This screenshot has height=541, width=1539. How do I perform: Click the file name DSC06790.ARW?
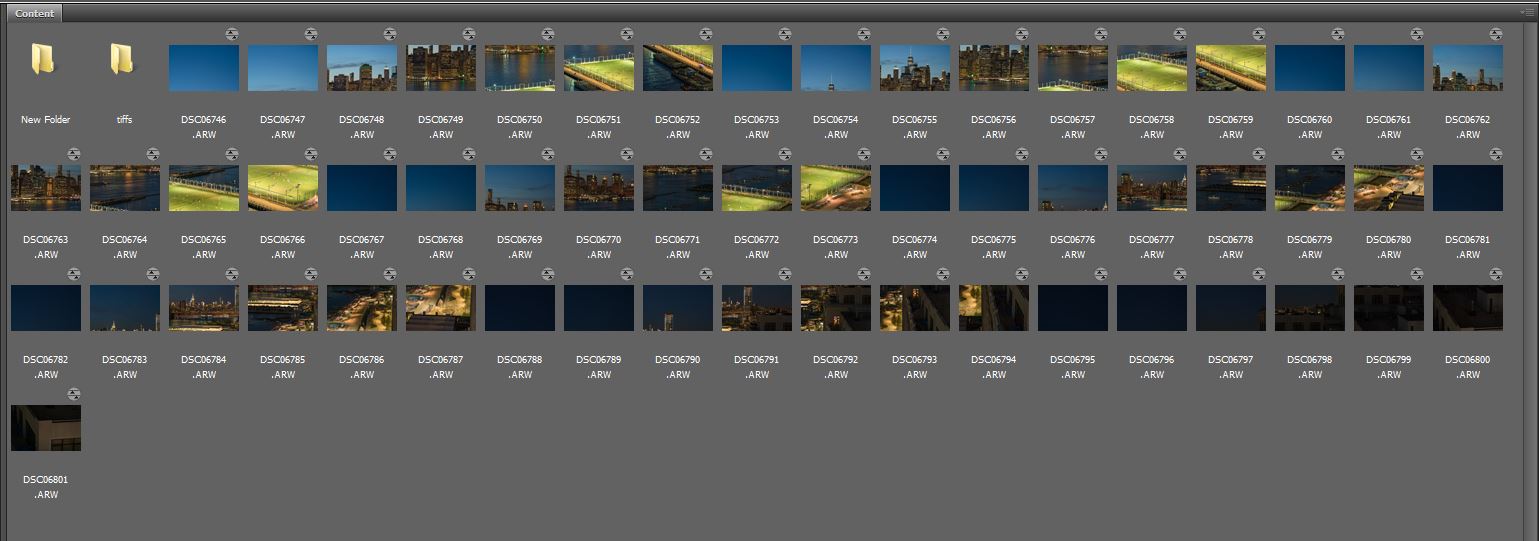point(678,367)
